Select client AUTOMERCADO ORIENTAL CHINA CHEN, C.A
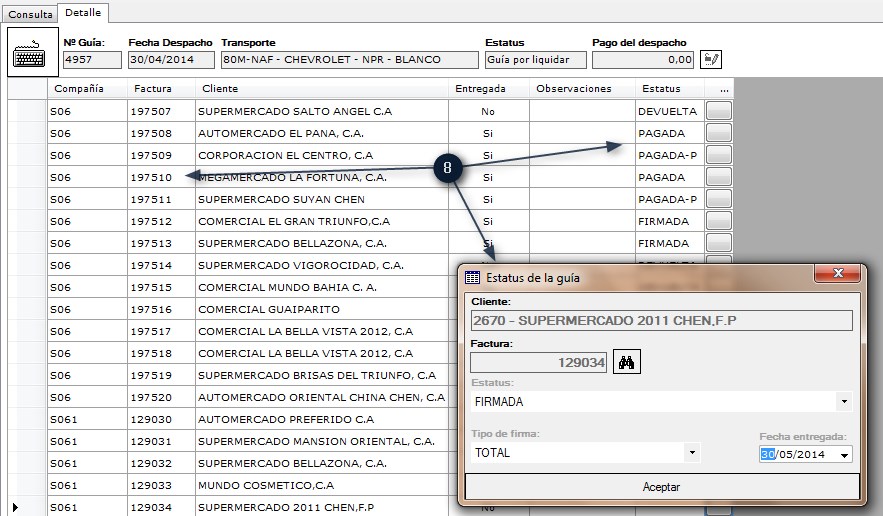Viewport: 883px width, 516px height. (322, 397)
